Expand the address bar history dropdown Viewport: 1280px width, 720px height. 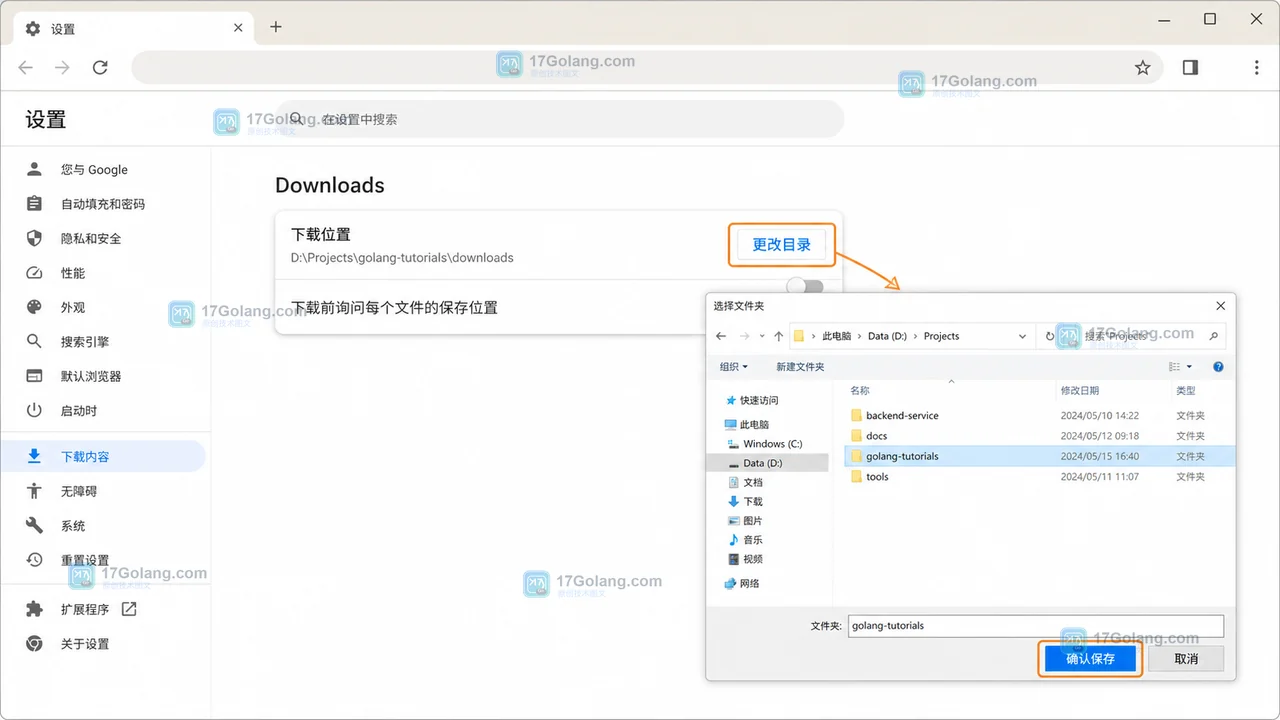(1021, 336)
